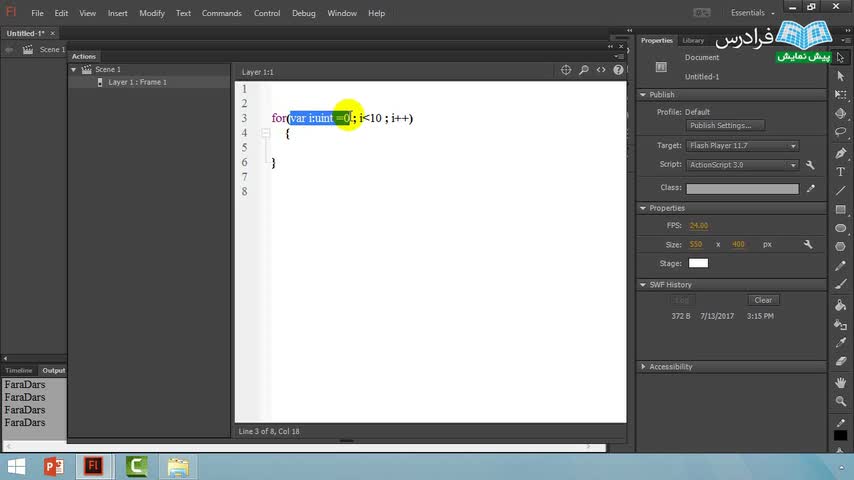The height and width of the screenshot is (480, 854).
Task: Open advanced size settings wrench
Action: (808, 244)
